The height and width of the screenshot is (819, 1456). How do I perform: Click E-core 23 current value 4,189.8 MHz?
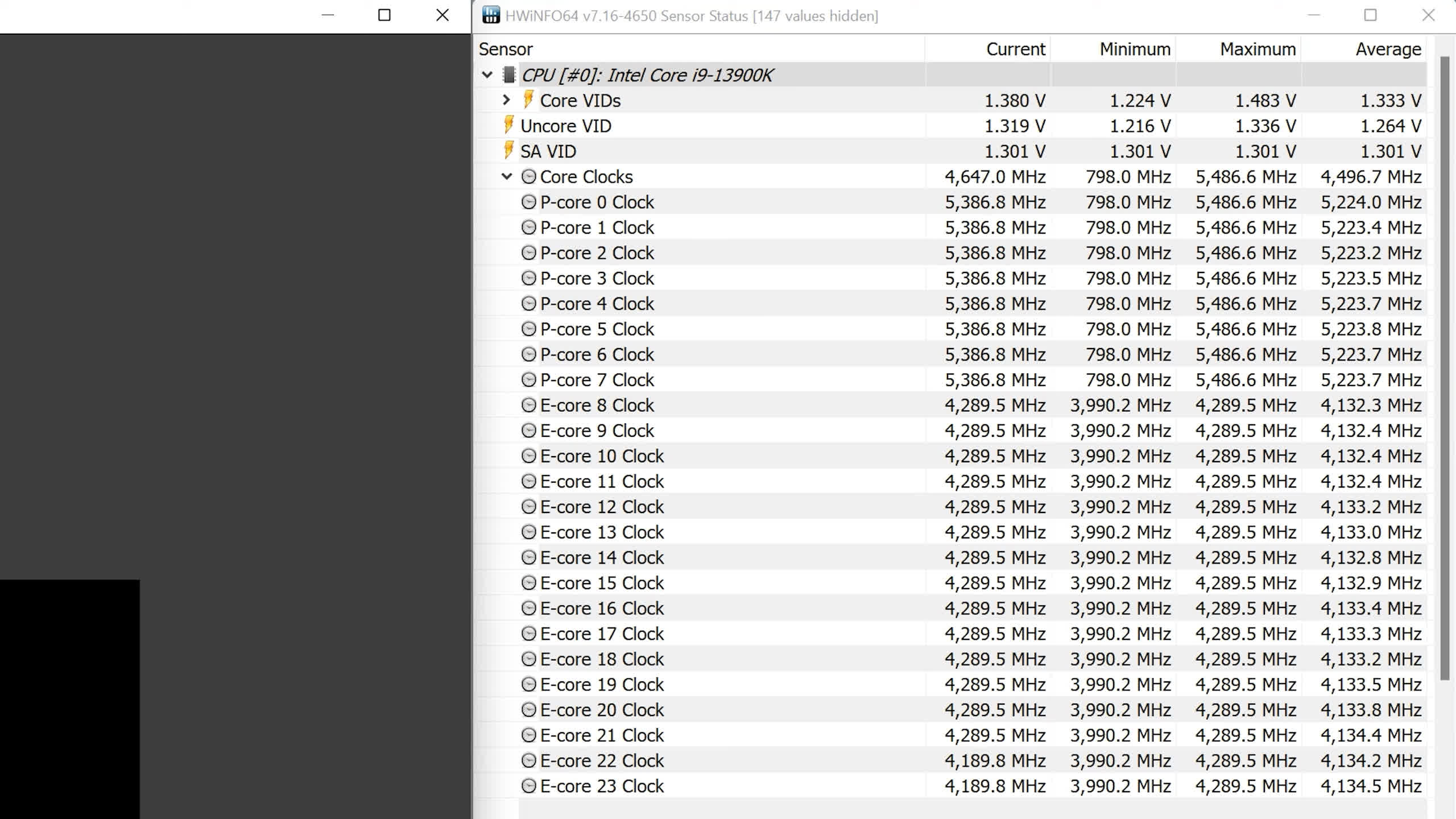995,786
